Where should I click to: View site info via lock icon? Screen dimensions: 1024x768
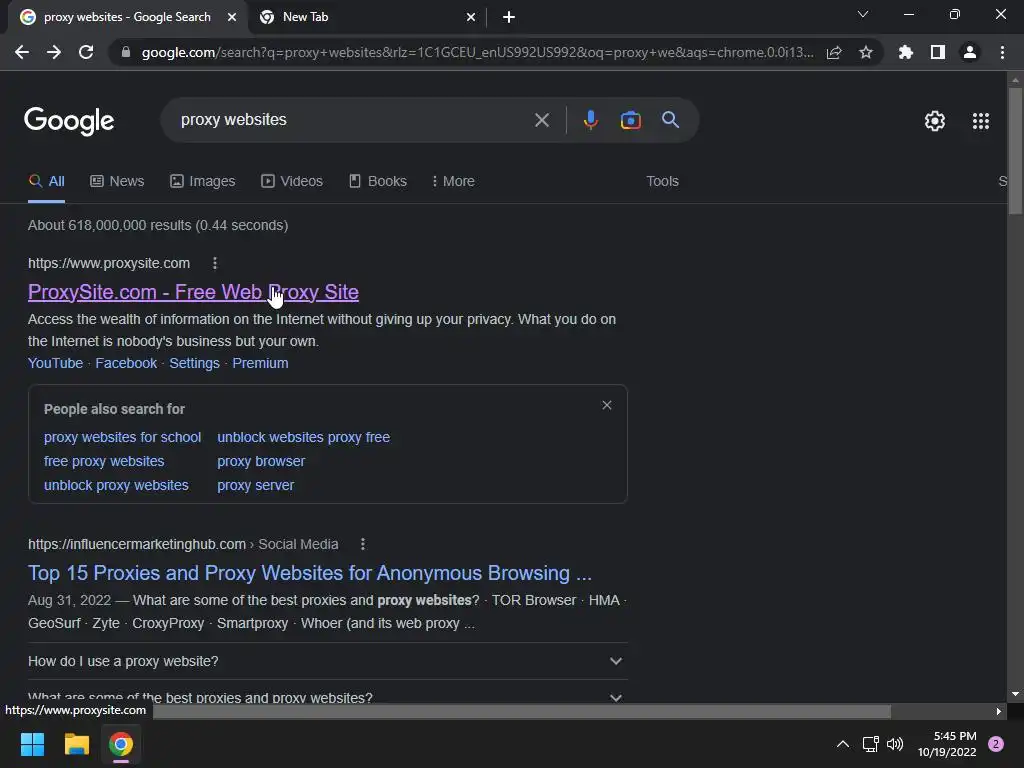(x=126, y=52)
